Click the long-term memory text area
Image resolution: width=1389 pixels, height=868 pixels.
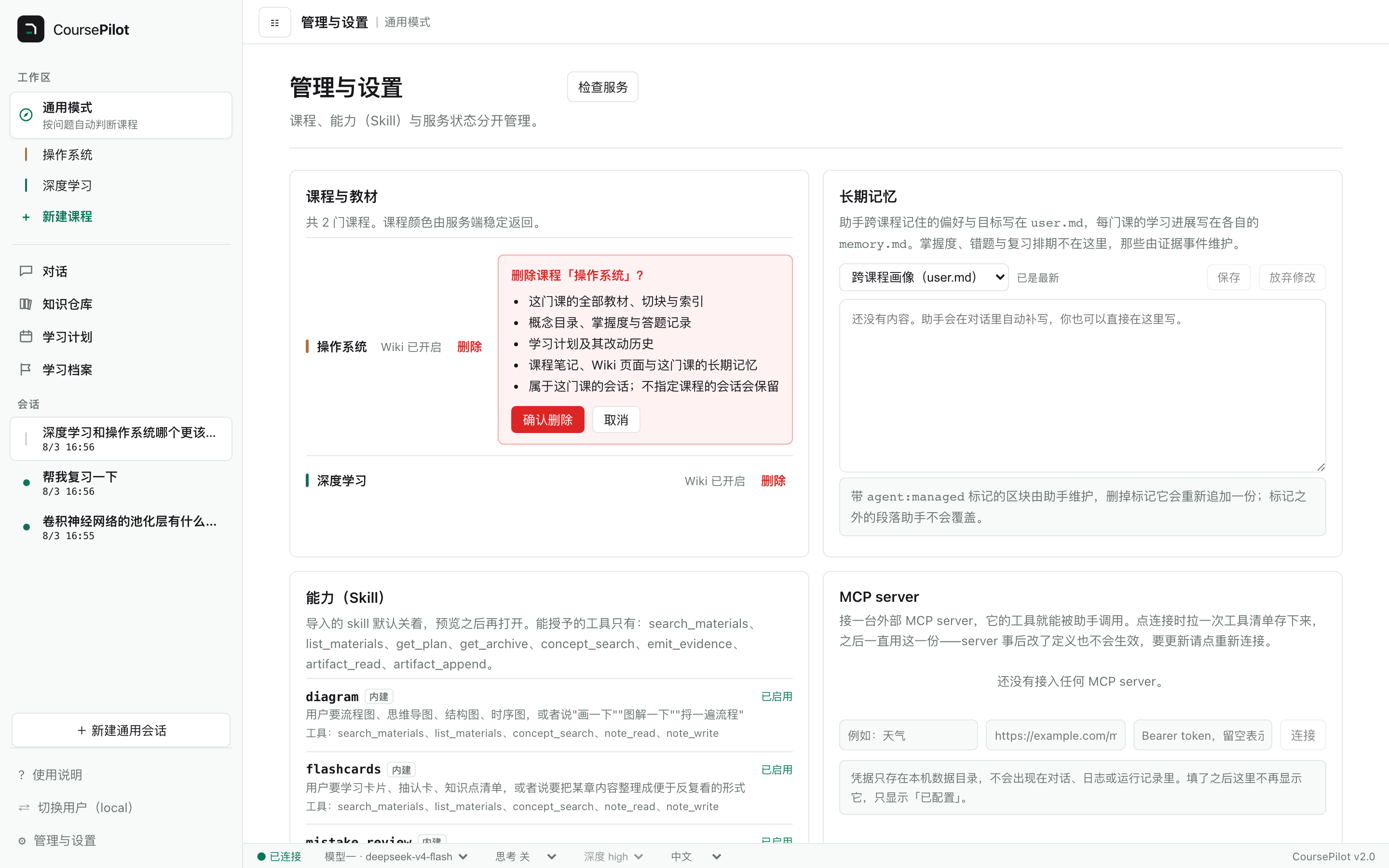tap(1082, 385)
